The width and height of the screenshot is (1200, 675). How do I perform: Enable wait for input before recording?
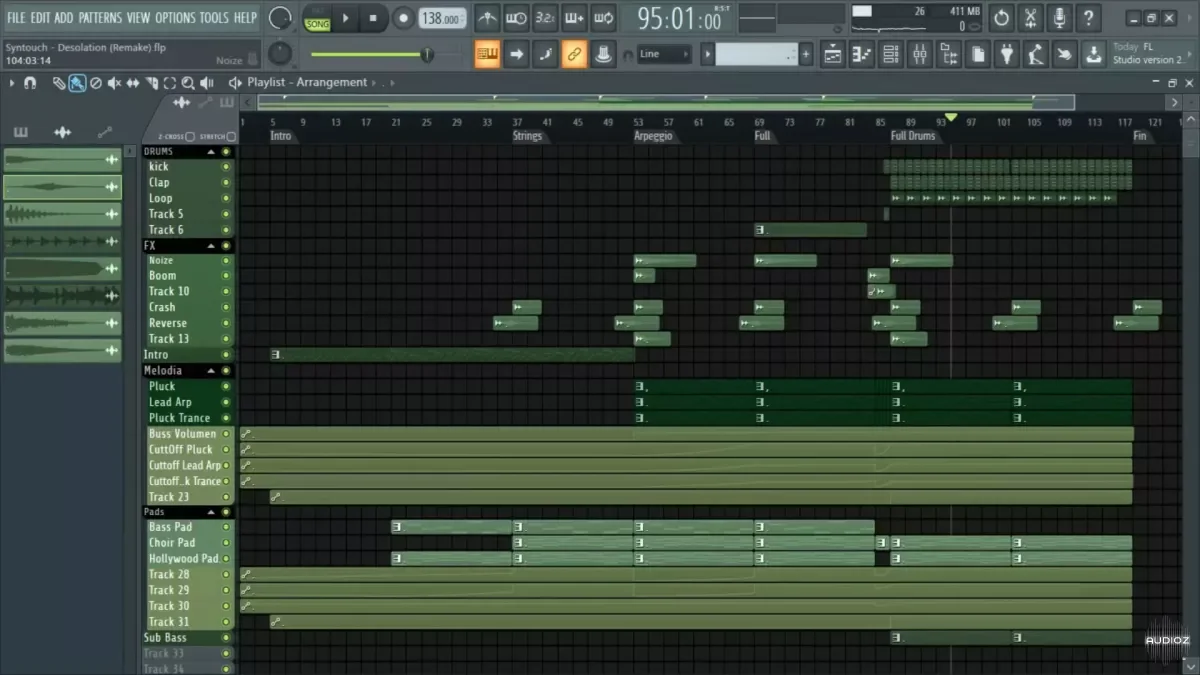point(516,18)
